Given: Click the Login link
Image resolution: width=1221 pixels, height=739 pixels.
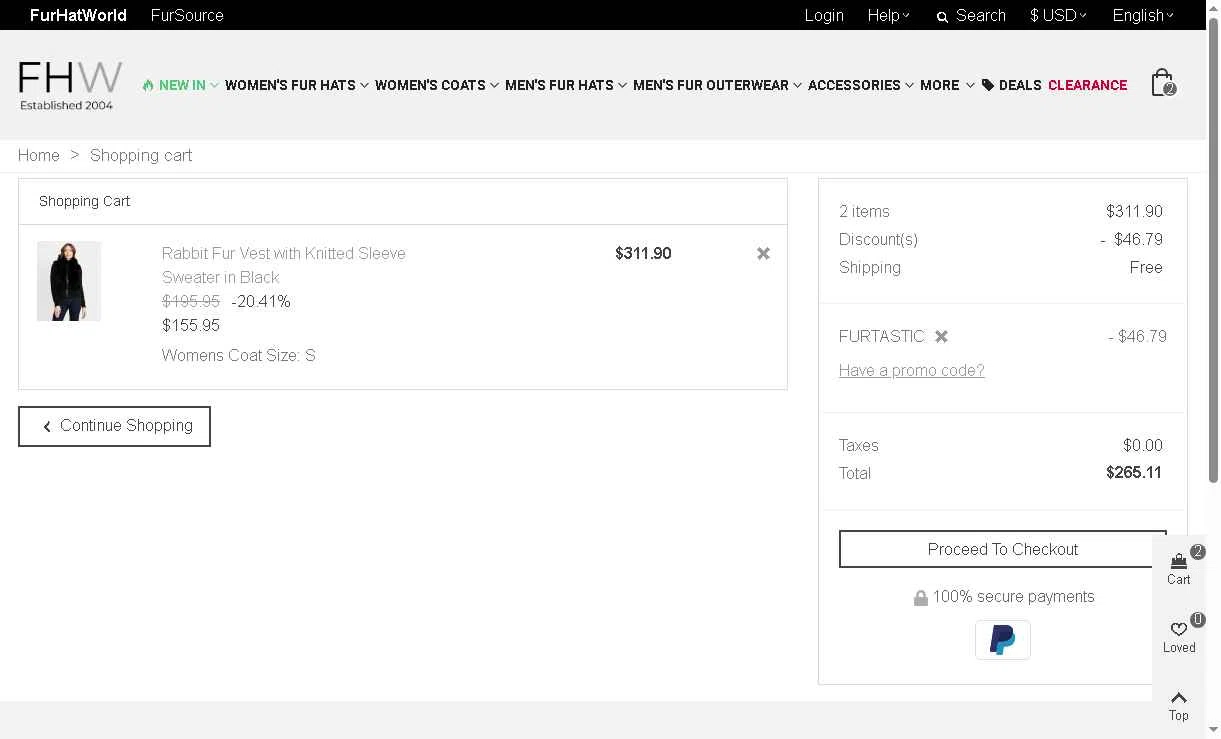Looking at the screenshot, I should pos(824,15).
